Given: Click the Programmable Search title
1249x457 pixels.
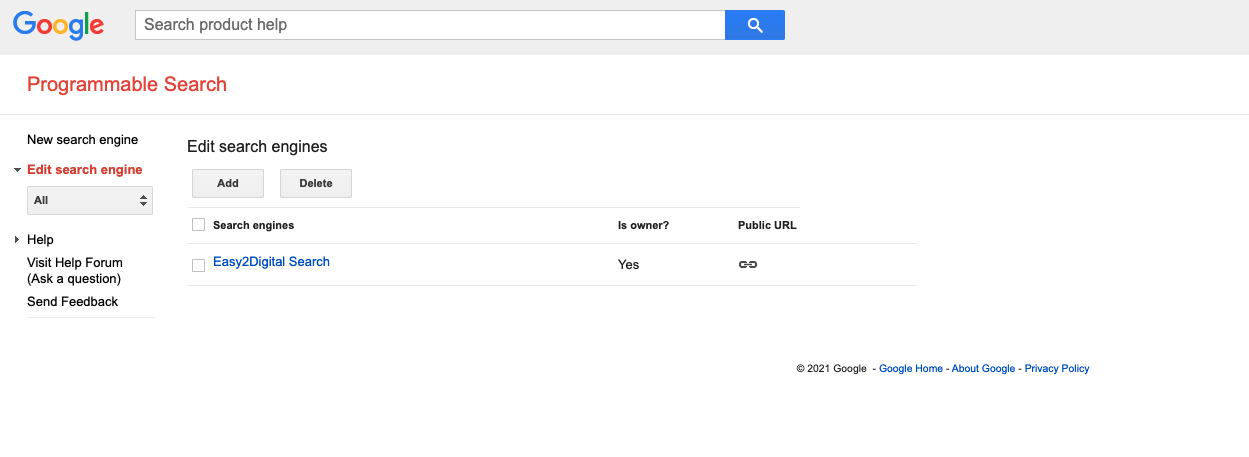Looking at the screenshot, I should pos(127,84).
